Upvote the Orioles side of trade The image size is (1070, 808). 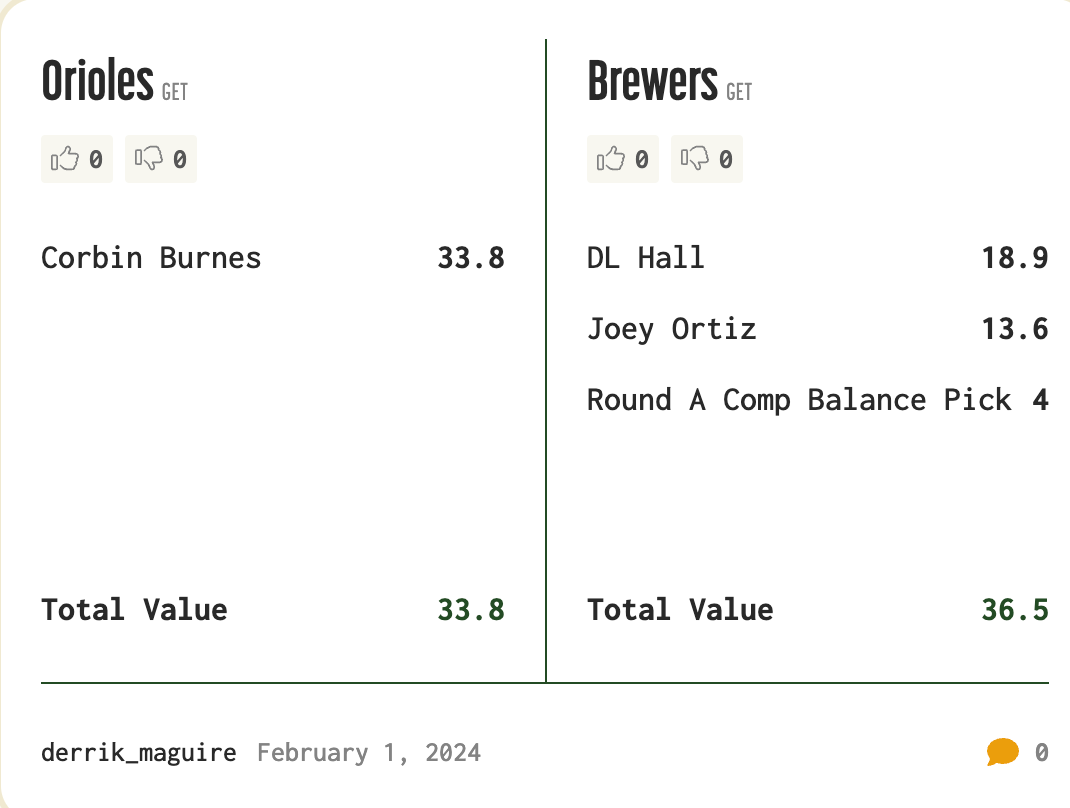76,159
